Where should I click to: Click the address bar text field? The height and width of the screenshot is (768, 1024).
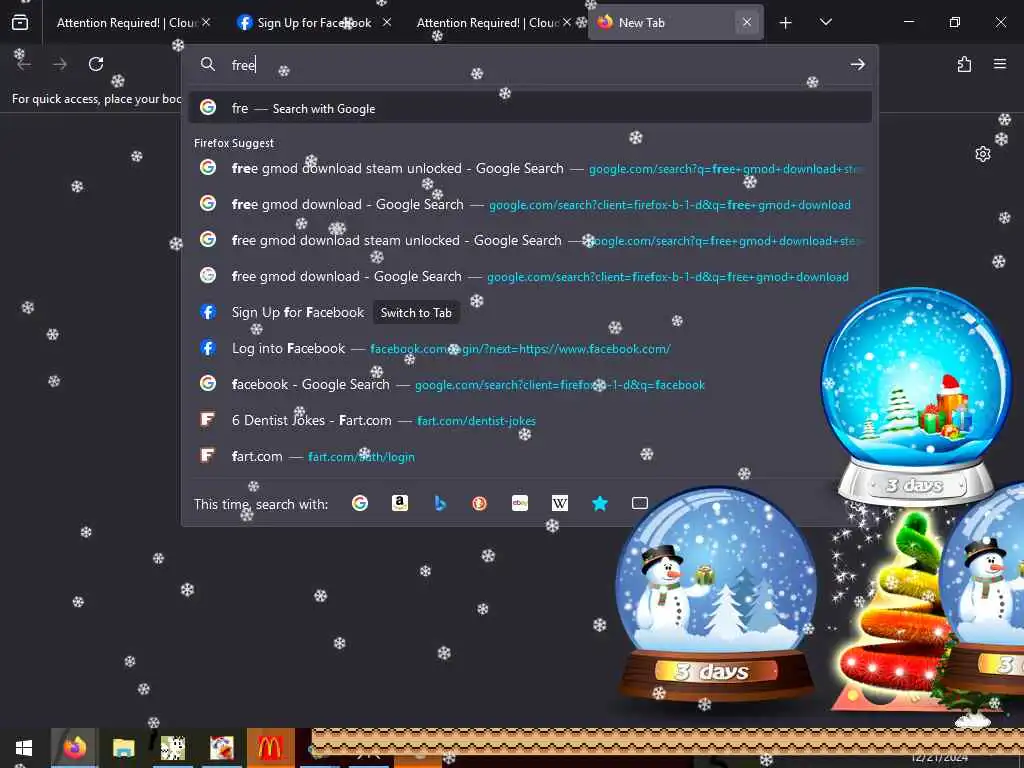[536, 64]
